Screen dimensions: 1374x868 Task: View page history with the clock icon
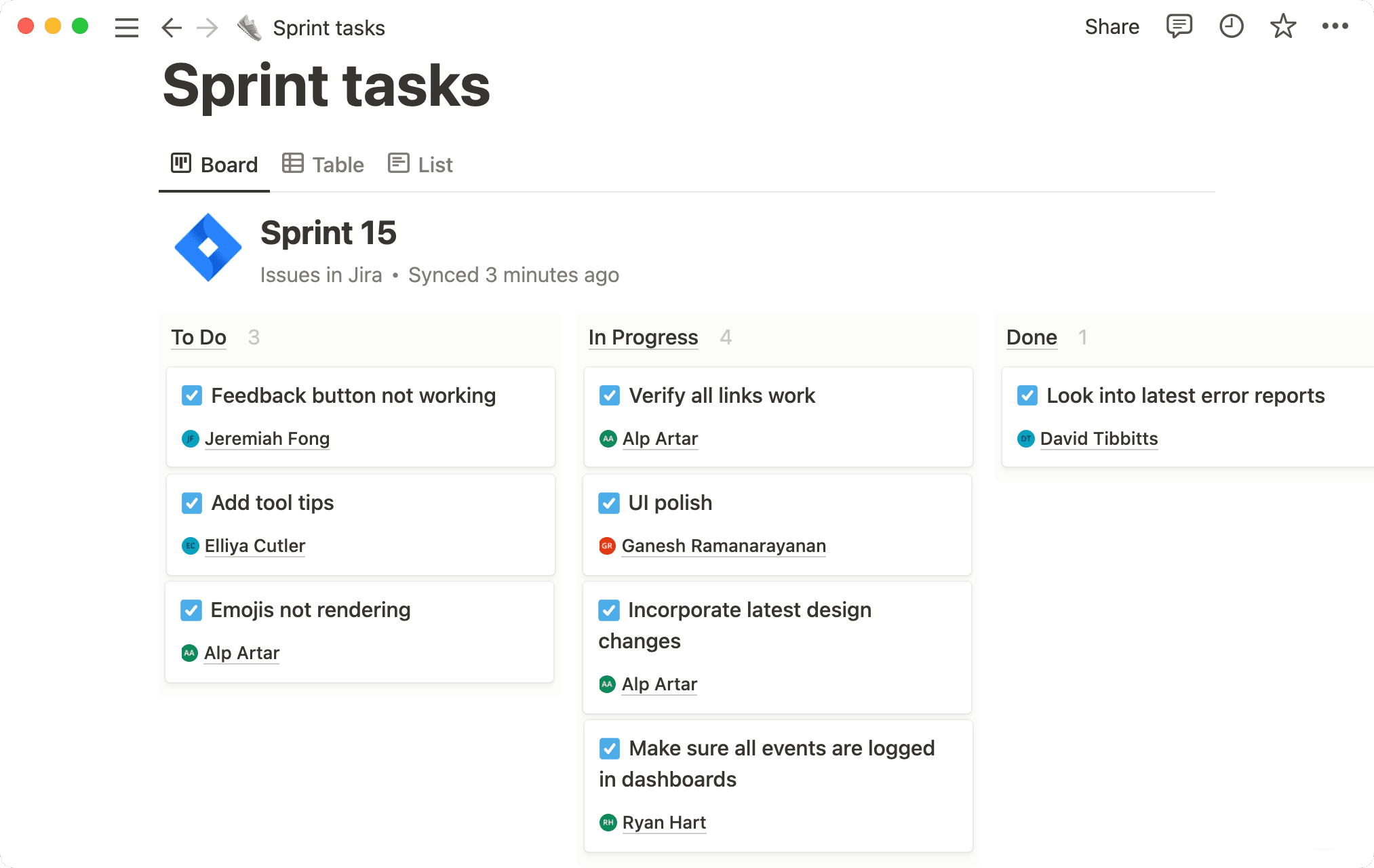pos(1231,26)
